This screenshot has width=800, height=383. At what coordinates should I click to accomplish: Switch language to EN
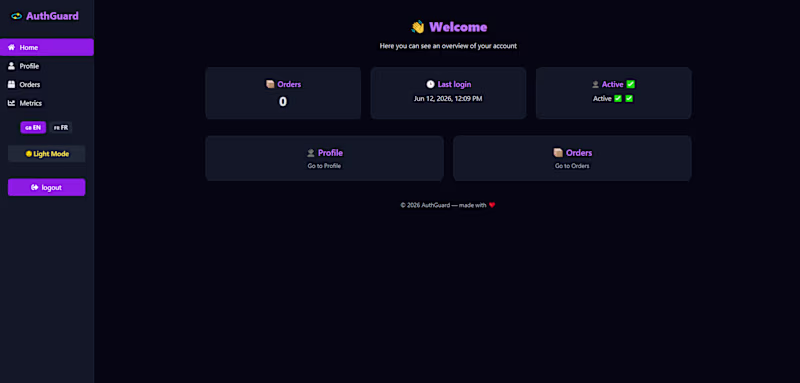coord(33,127)
